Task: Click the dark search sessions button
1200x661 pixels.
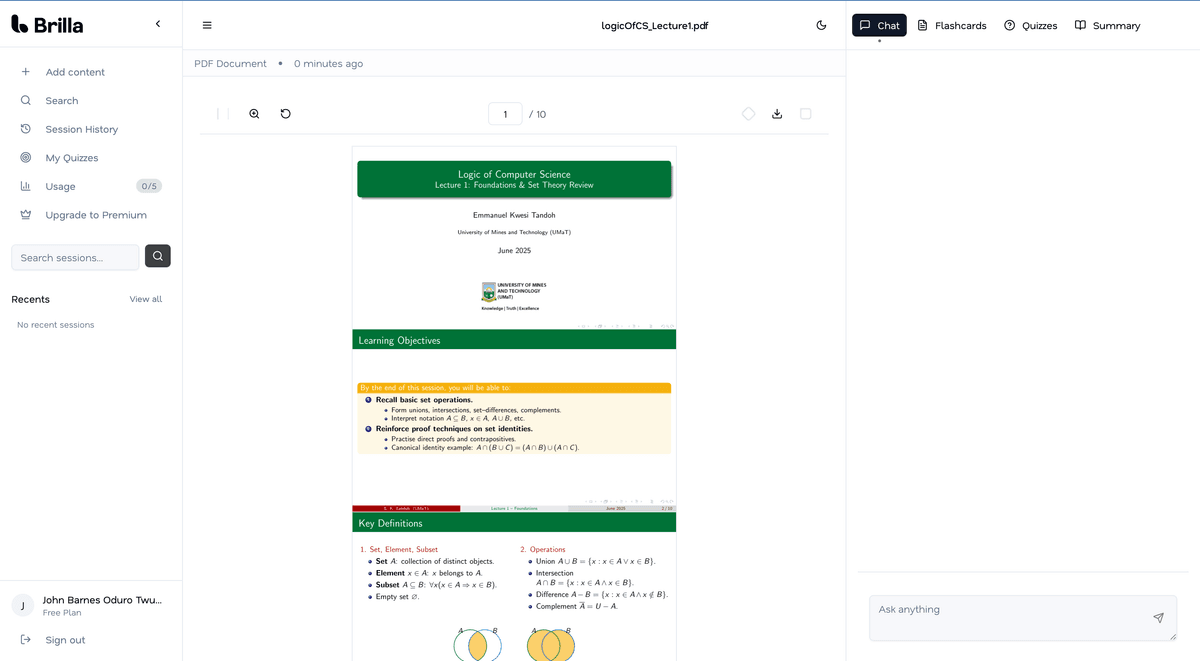Action: pos(158,256)
